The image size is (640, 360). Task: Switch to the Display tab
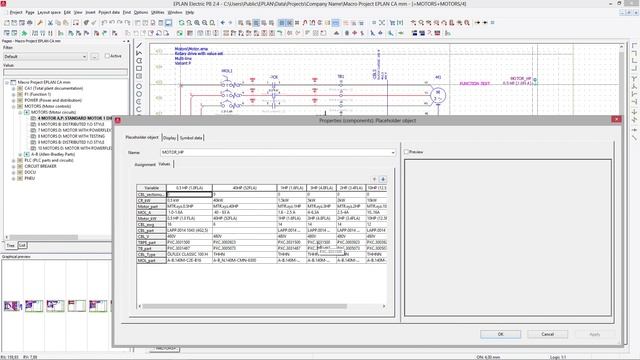pyautogui.click(x=169, y=138)
